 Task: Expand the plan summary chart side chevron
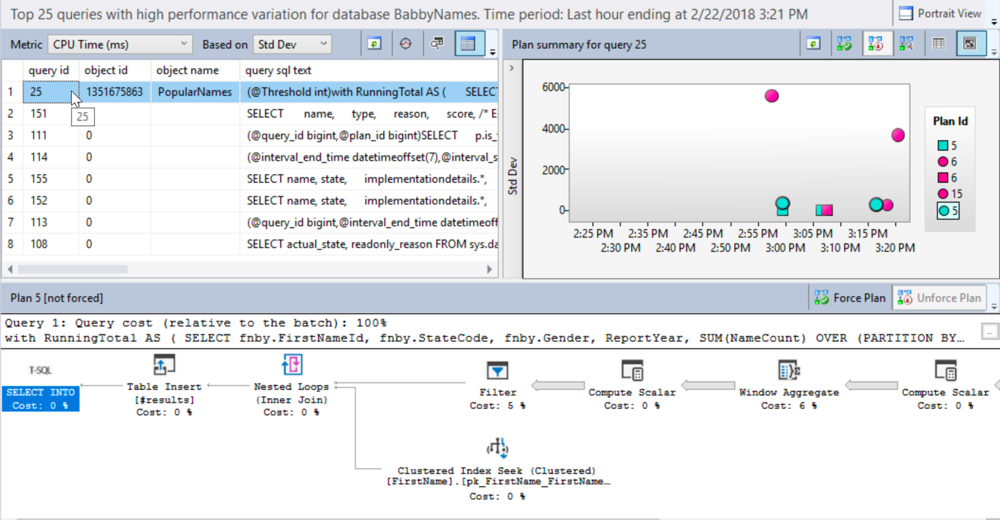point(511,68)
